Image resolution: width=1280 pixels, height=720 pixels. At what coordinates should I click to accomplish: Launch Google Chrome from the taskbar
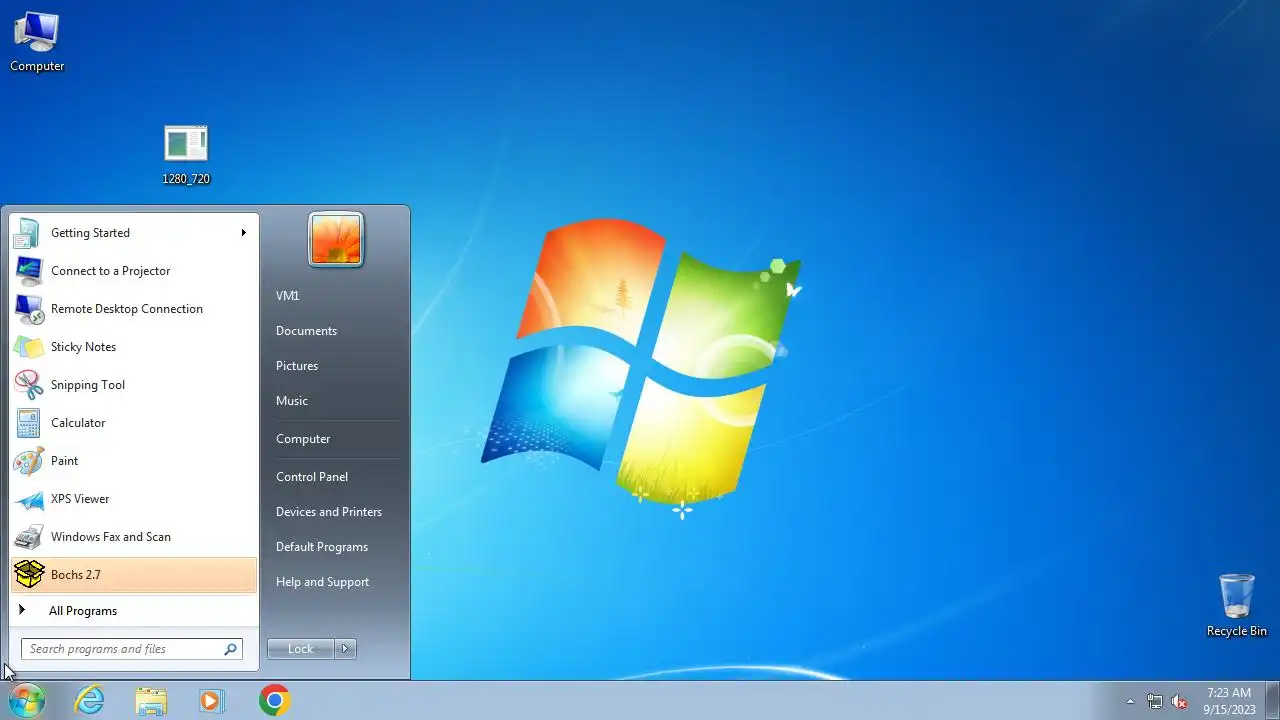274,700
